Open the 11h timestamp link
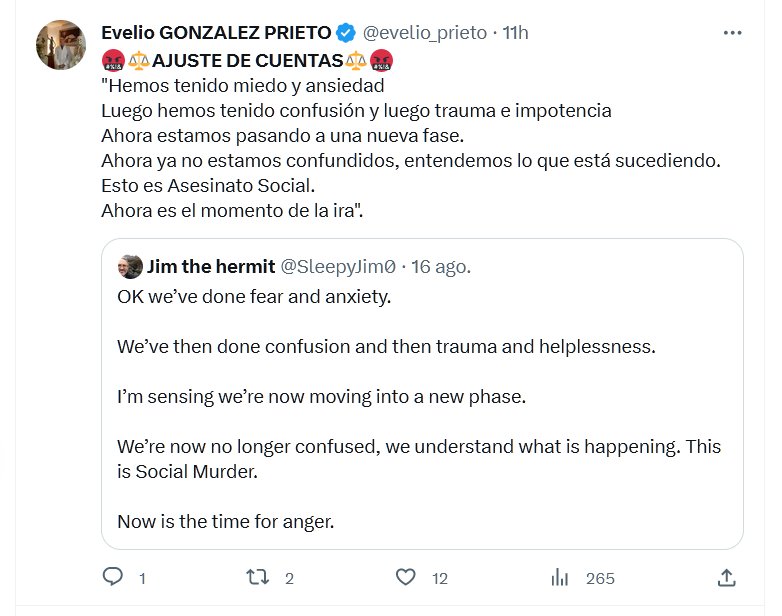 (515, 33)
